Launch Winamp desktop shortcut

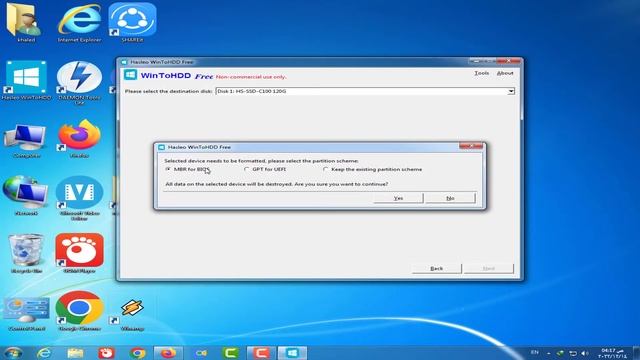[x=132, y=313]
